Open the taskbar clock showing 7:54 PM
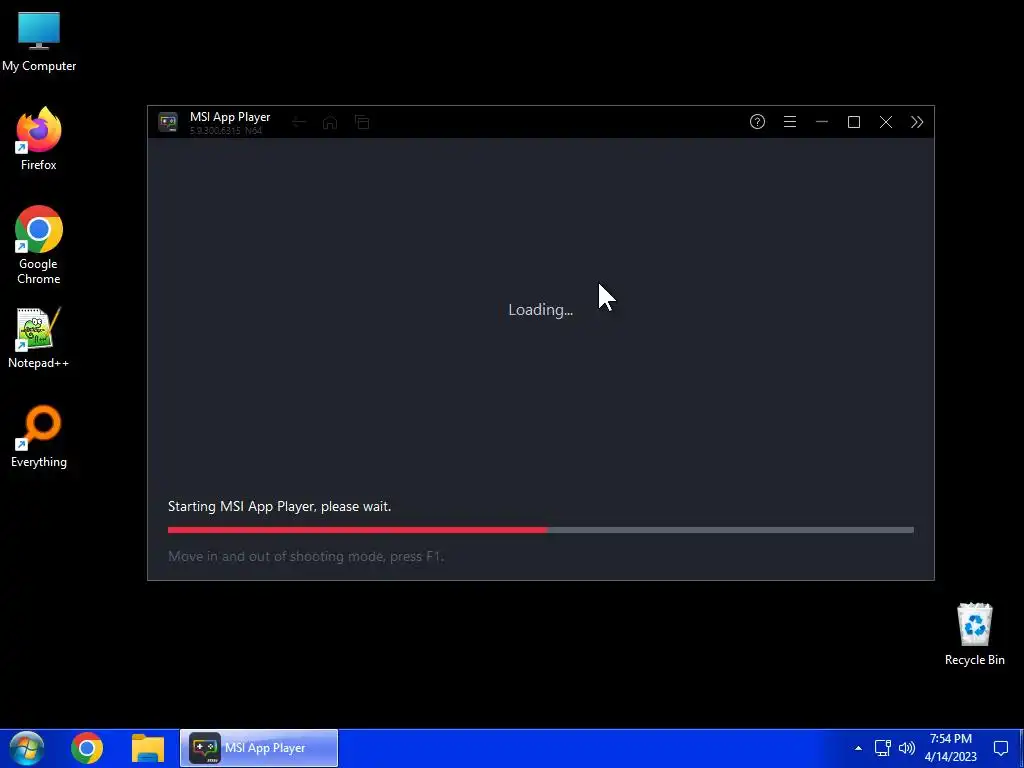Image resolution: width=1024 pixels, height=768 pixels. pos(951,748)
